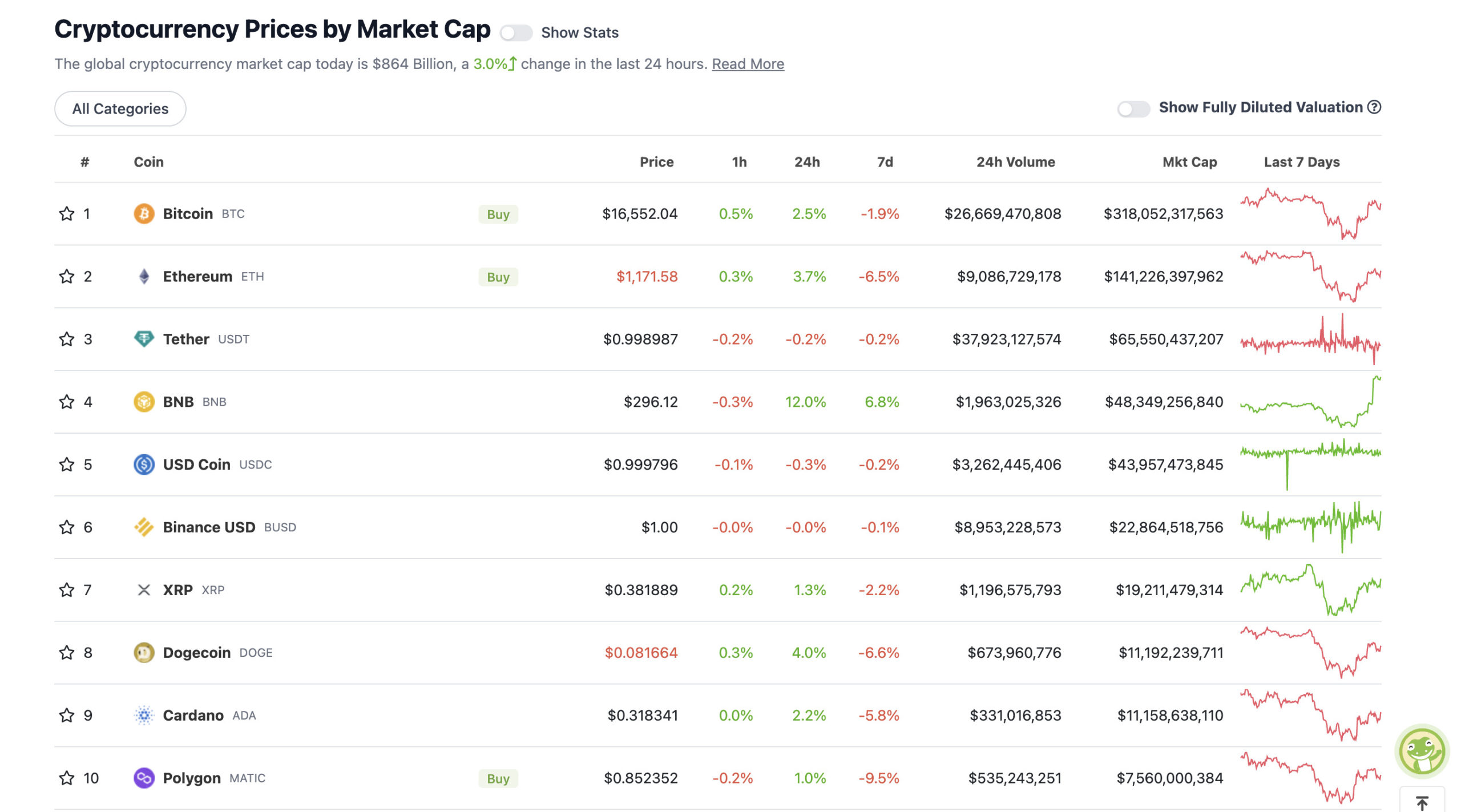Click the Ethereum diamond logo

coord(144,277)
